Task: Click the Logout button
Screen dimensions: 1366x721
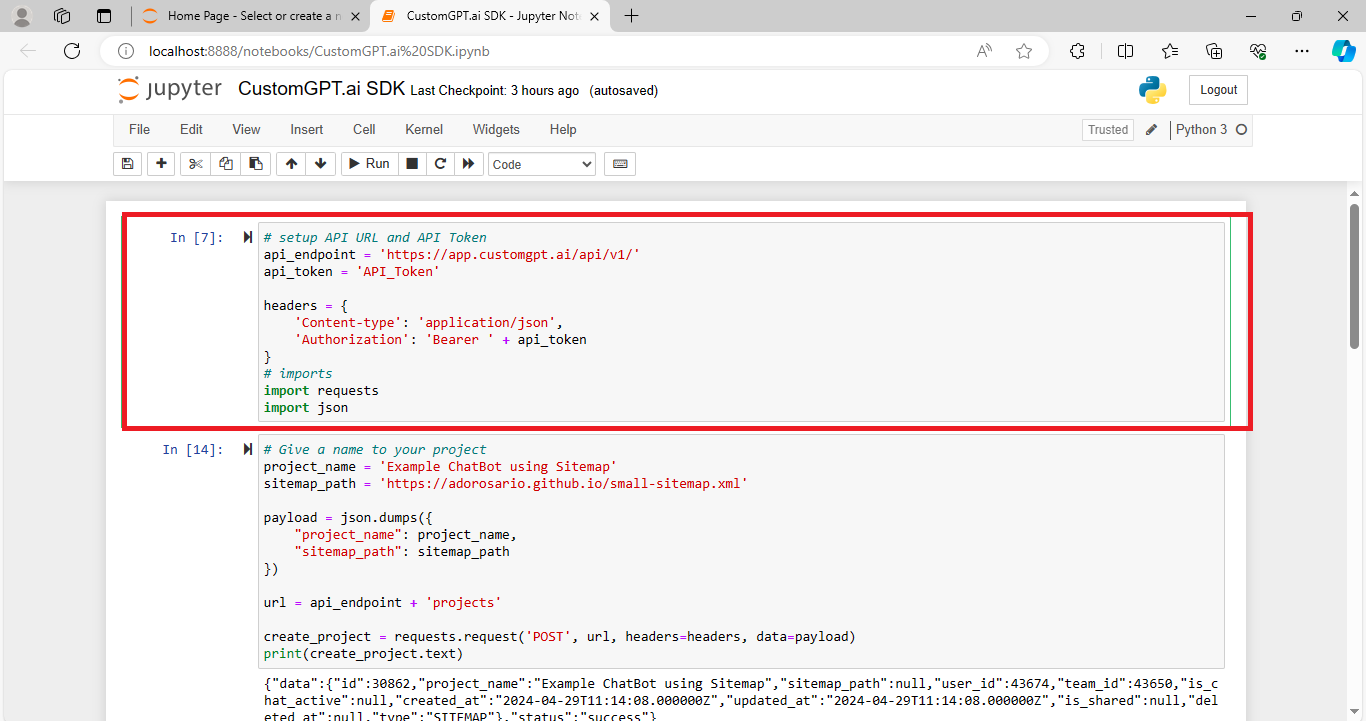Action: 1218,89
